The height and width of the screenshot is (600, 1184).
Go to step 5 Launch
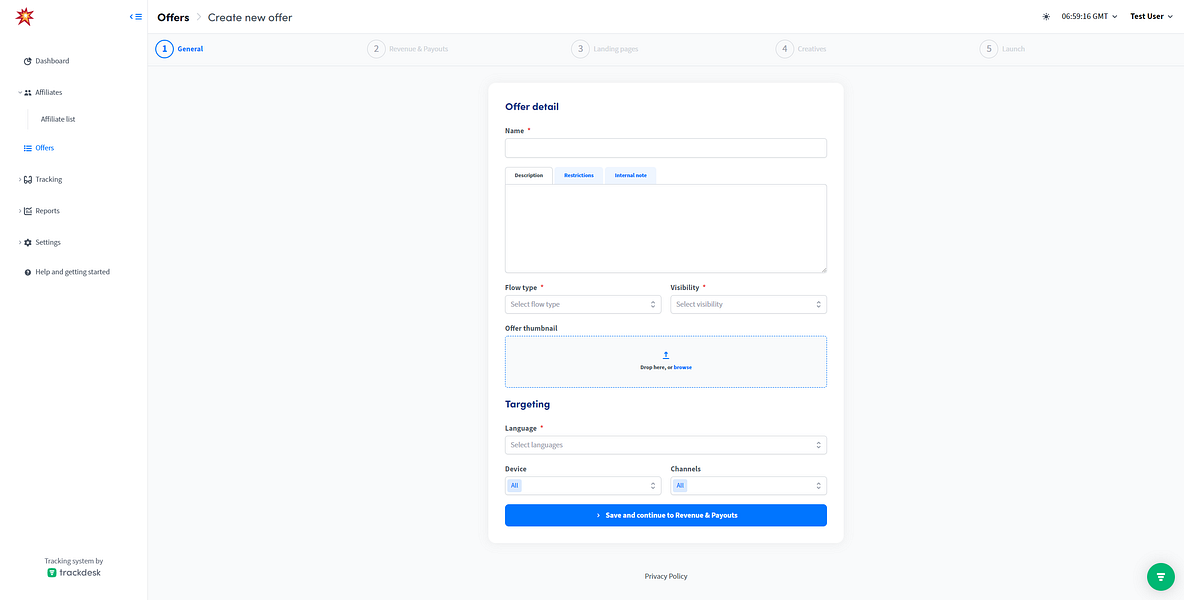coord(1003,49)
